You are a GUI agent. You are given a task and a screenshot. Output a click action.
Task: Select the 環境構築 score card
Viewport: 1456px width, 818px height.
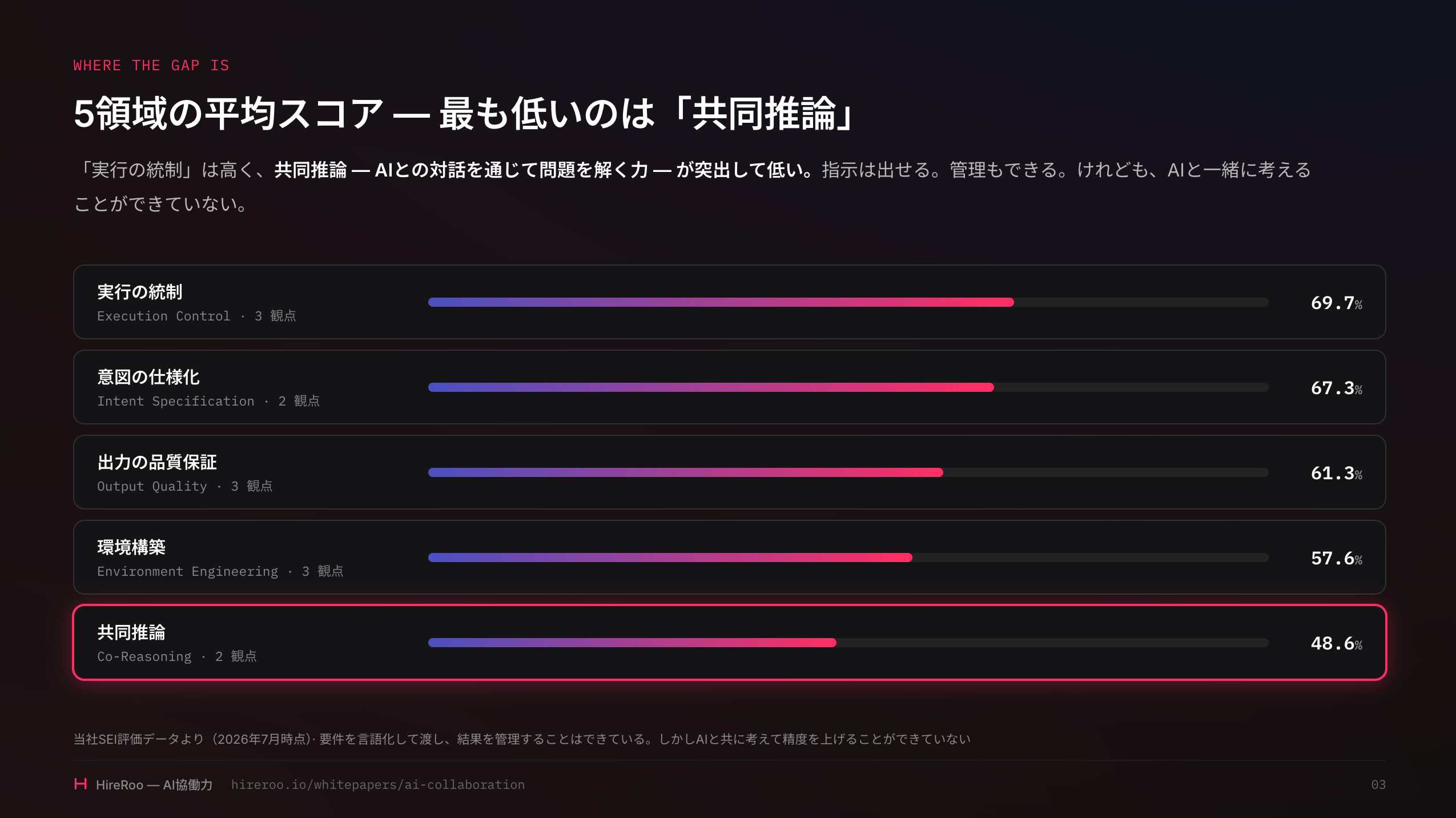pos(729,557)
